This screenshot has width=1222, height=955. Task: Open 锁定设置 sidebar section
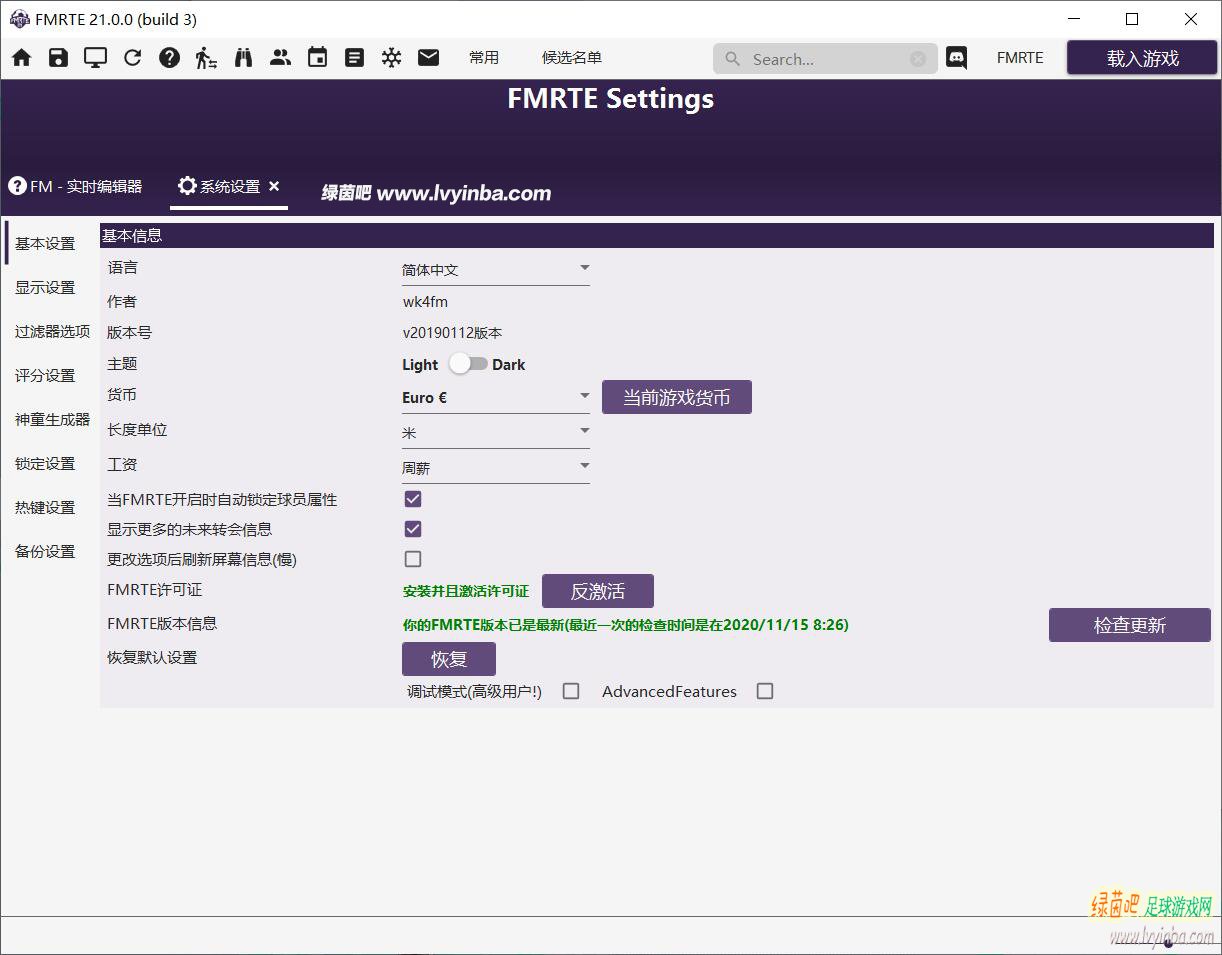45,463
